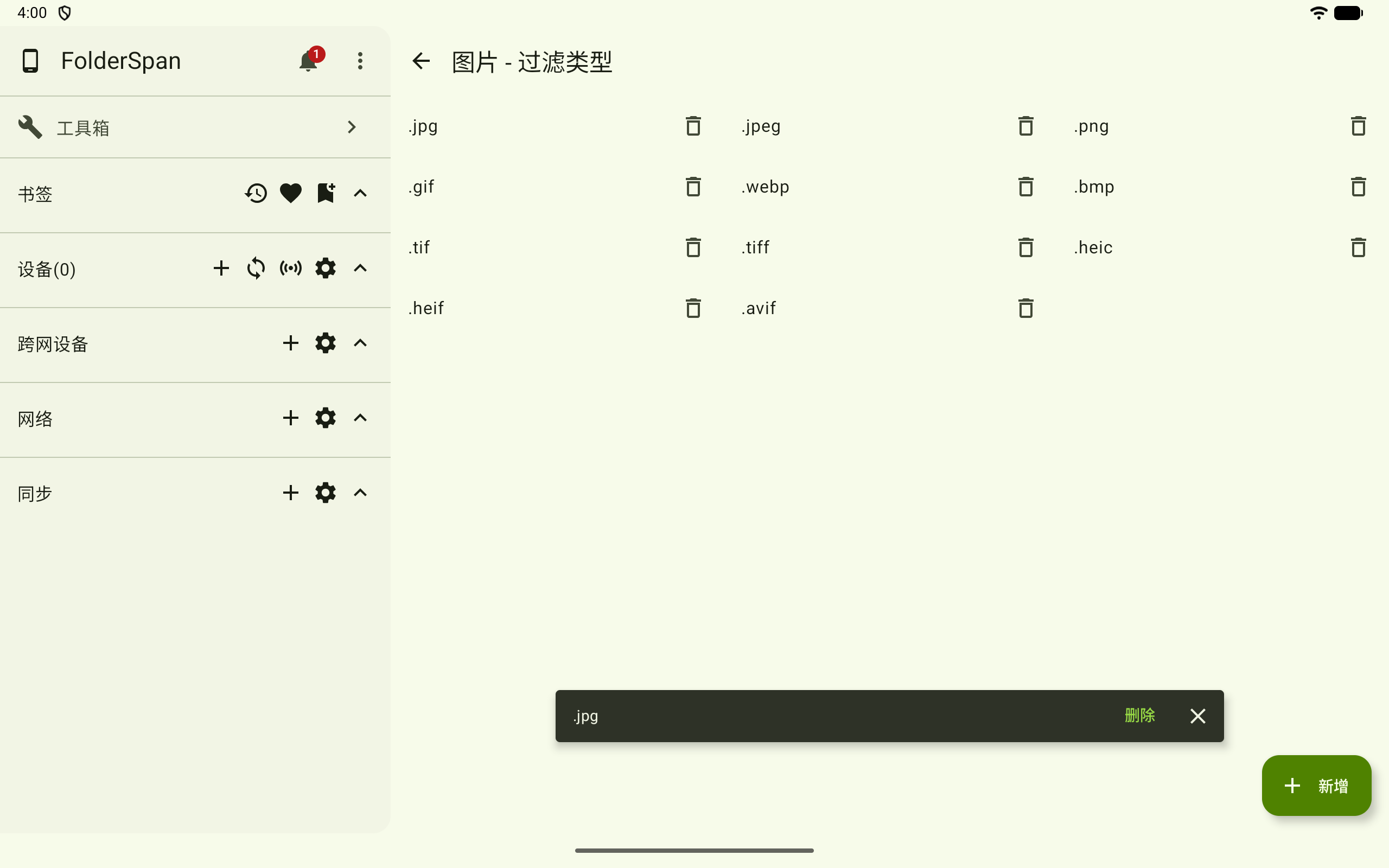The width and height of the screenshot is (1389, 868).
Task: Collapse the 同步 section
Action: [360, 493]
